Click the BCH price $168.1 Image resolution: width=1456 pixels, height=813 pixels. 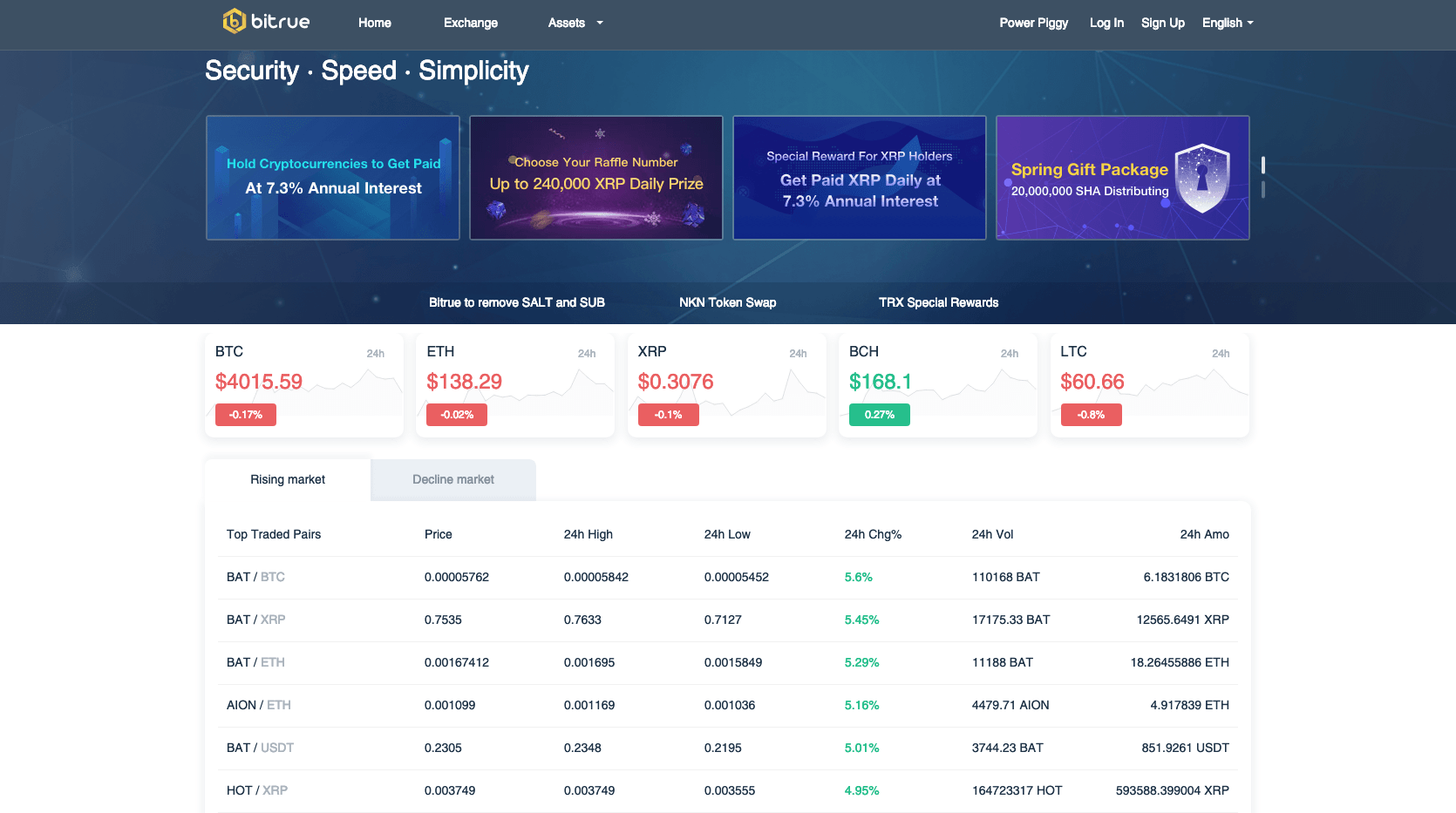pos(881,382)
